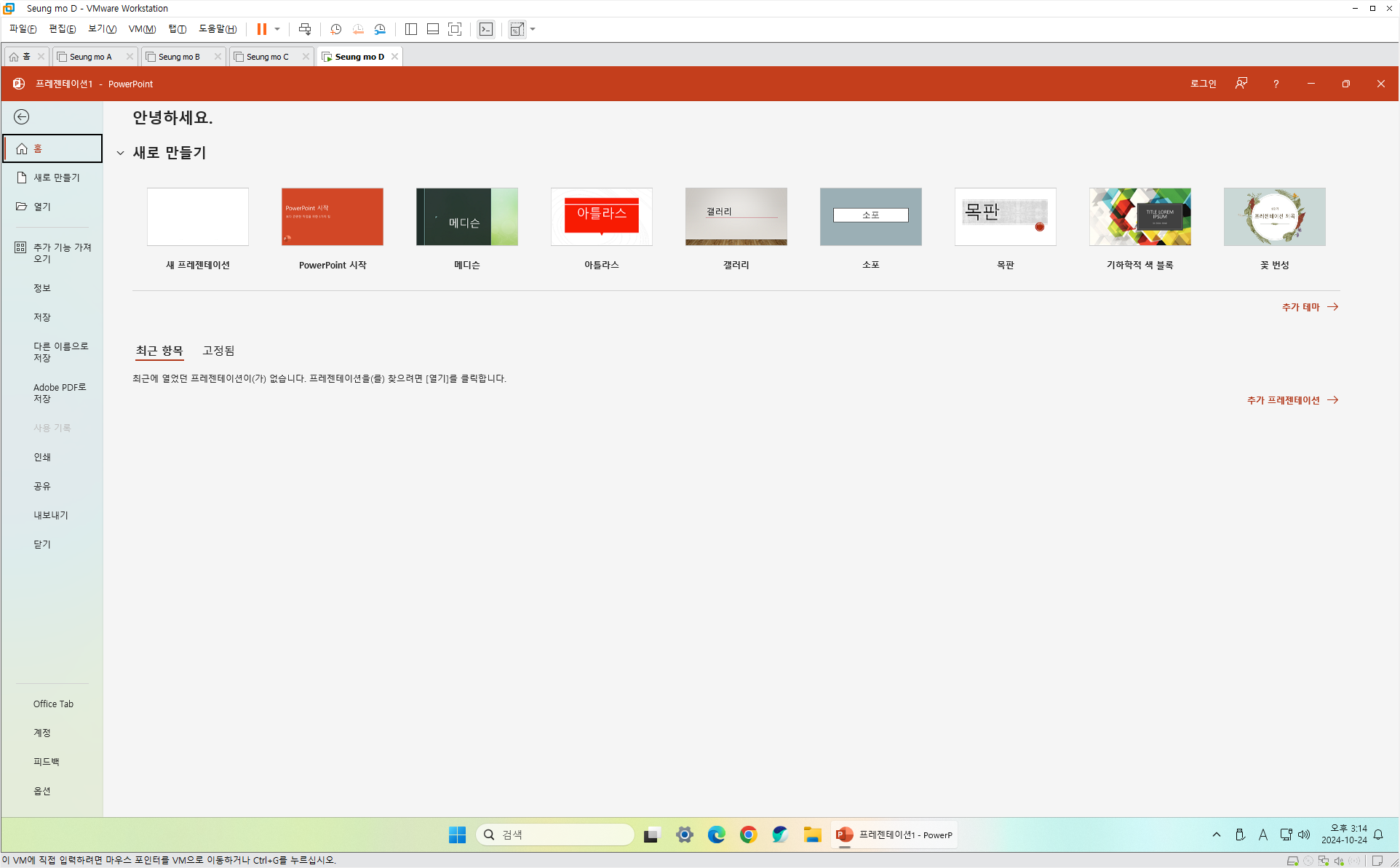Follow the 추가 테마 link
1400x868 pixels.
[x=1310, y=307]
